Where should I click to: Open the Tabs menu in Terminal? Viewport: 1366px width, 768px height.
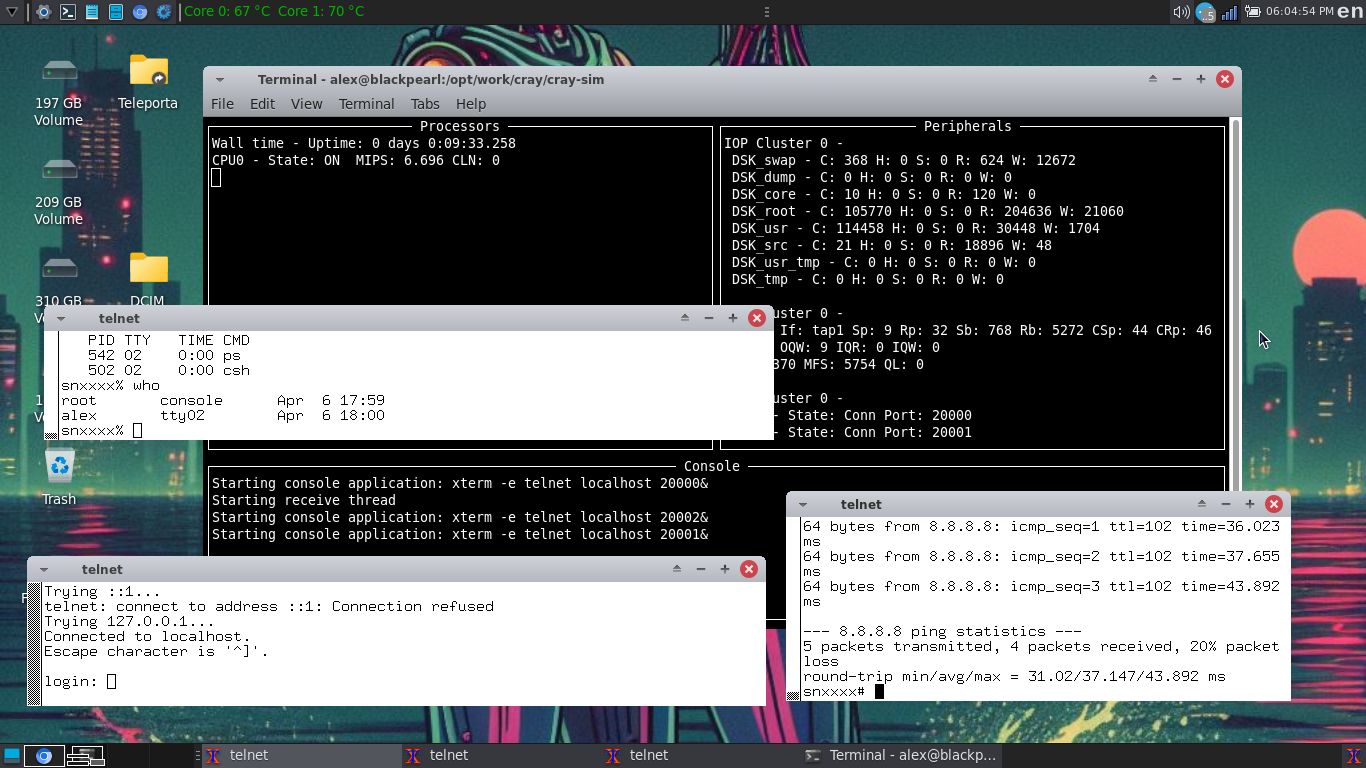(425, 104)
